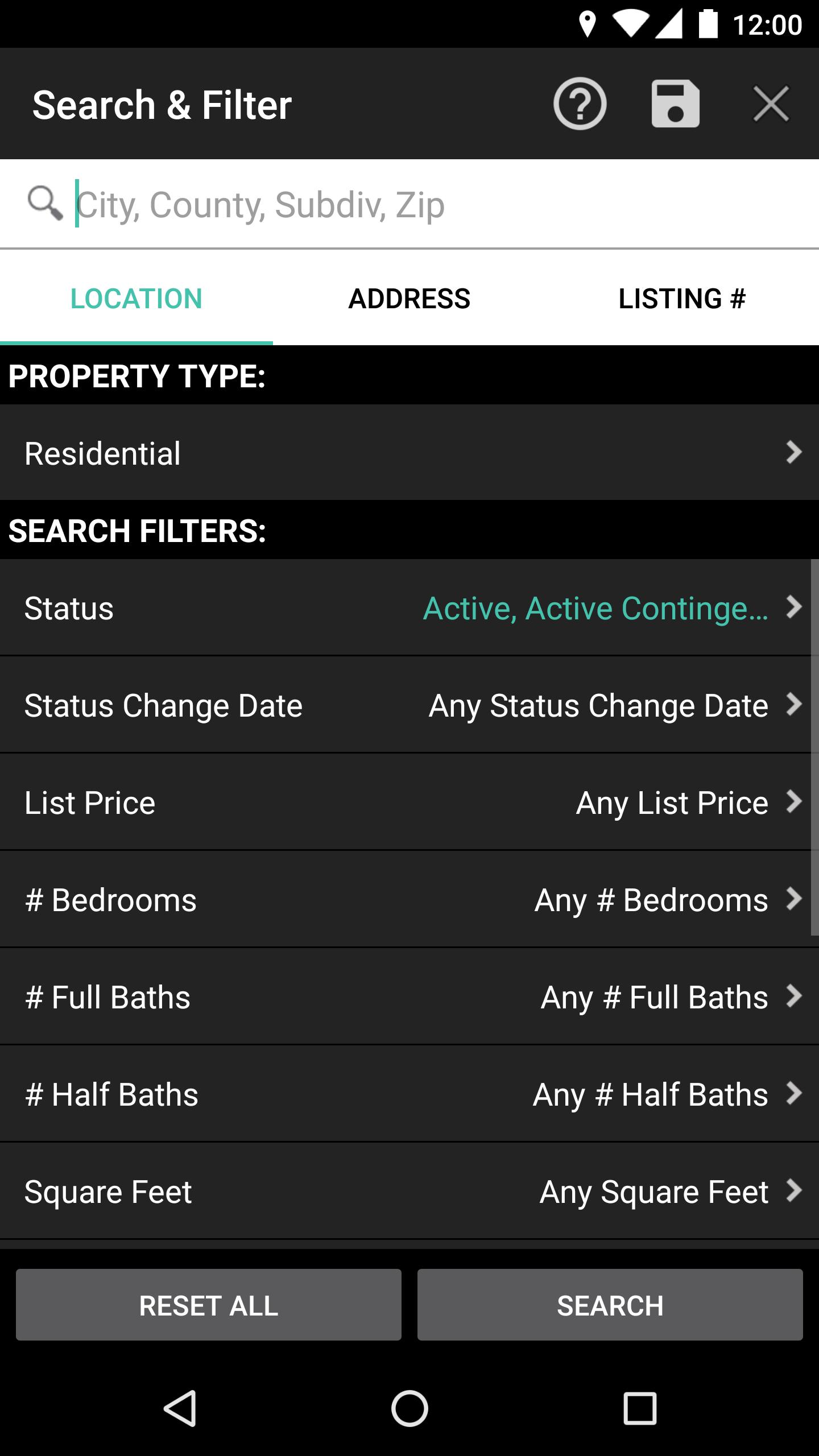Switch to the ADDRESS tab
Viewport: 819px width, 1456px height.
tap(409, 299)
